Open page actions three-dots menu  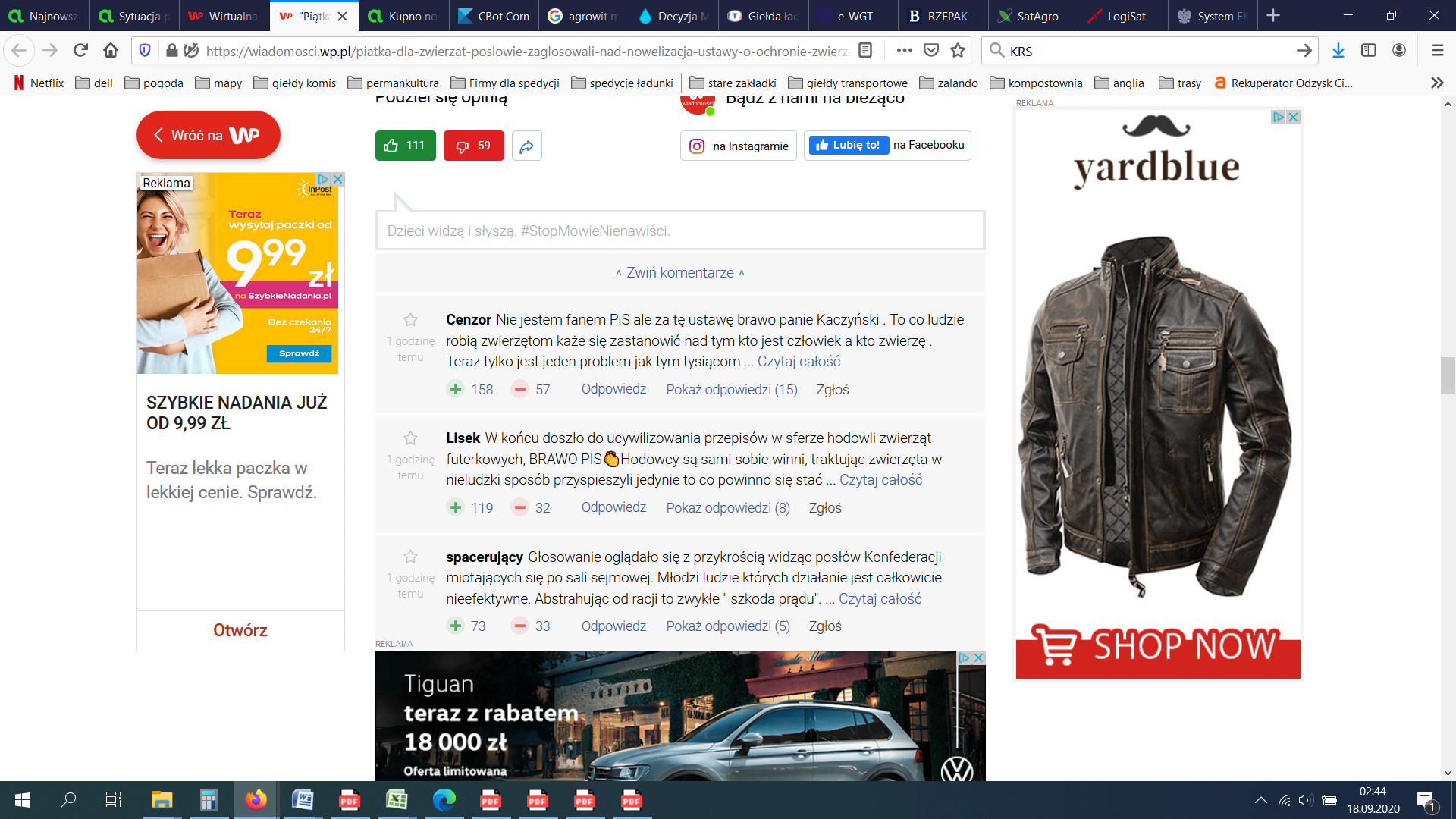point(904,51)
